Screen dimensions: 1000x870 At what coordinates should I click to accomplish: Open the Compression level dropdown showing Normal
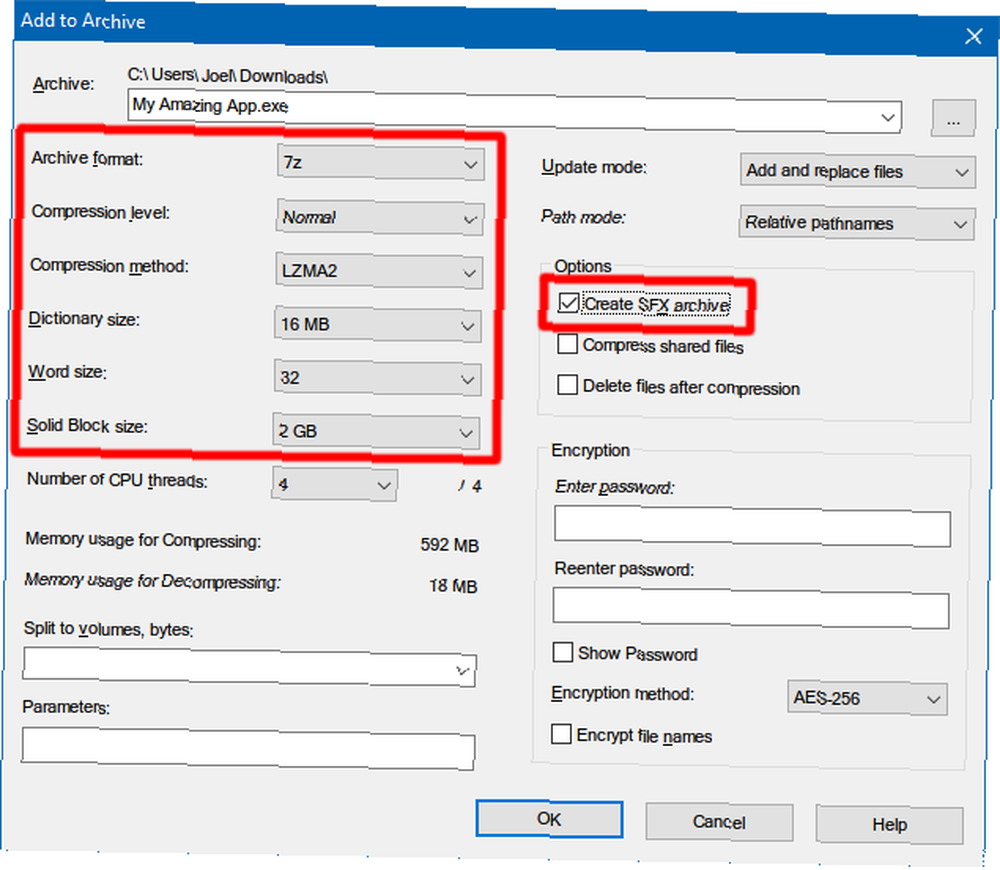coord(380,218)
